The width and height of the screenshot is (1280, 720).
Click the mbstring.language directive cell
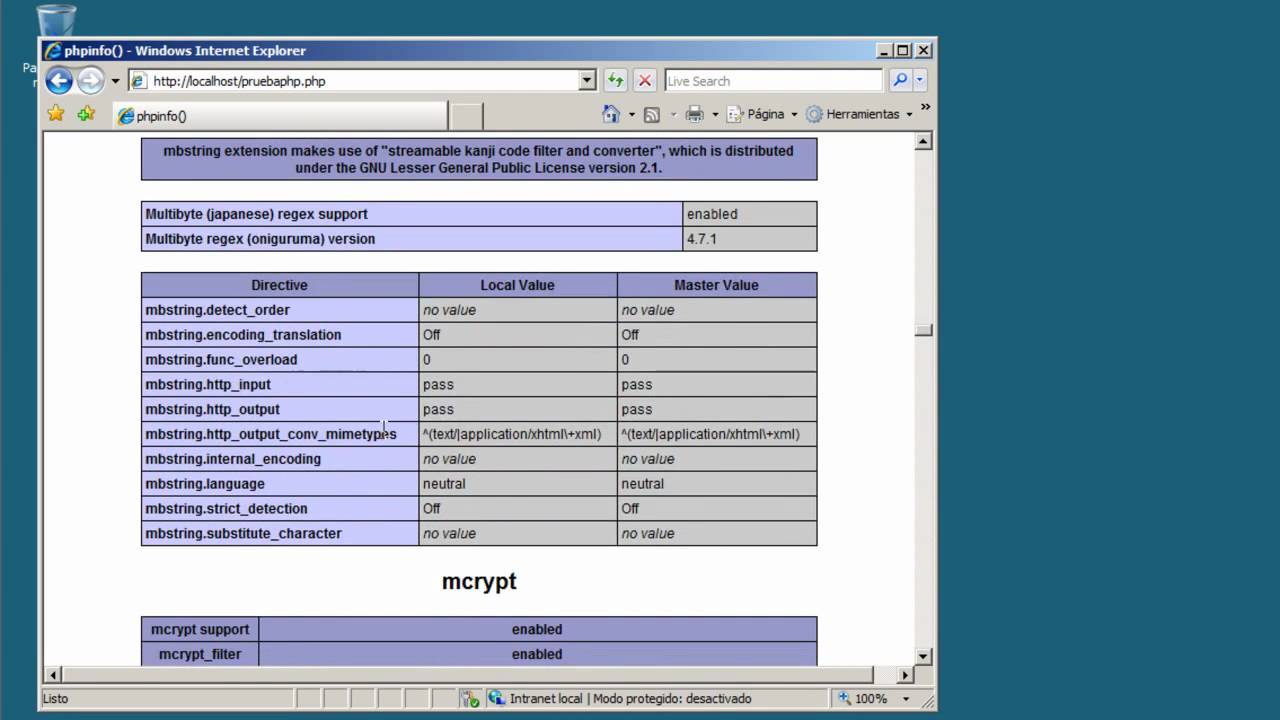coord(280,483)
